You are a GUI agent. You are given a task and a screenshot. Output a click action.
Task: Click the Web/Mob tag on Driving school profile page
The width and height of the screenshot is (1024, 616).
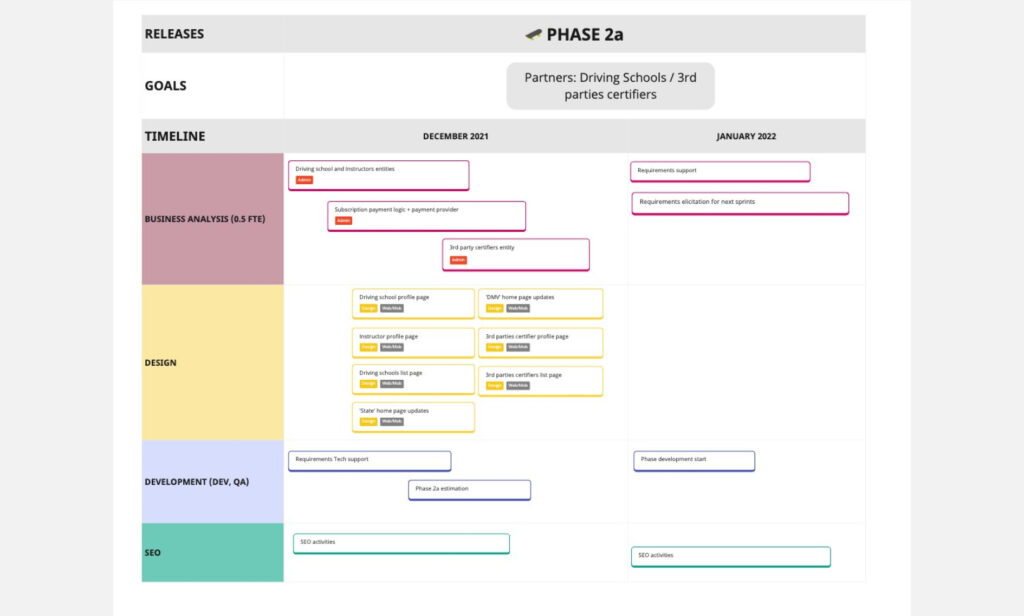(392, 308)
